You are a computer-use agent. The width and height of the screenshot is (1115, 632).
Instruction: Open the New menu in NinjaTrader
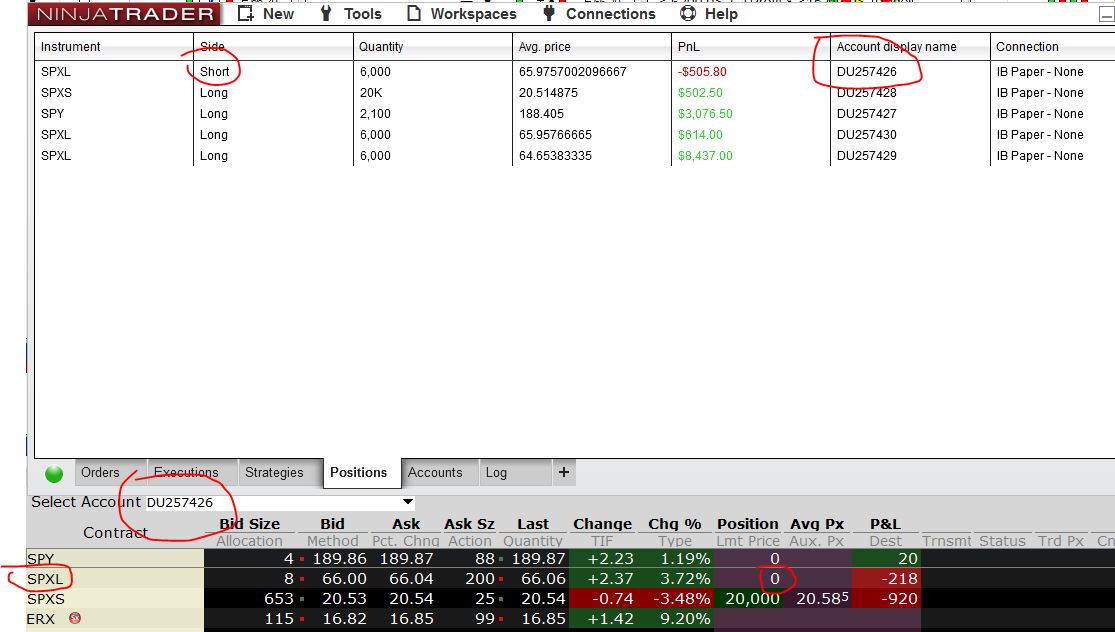tap(278, 14)
